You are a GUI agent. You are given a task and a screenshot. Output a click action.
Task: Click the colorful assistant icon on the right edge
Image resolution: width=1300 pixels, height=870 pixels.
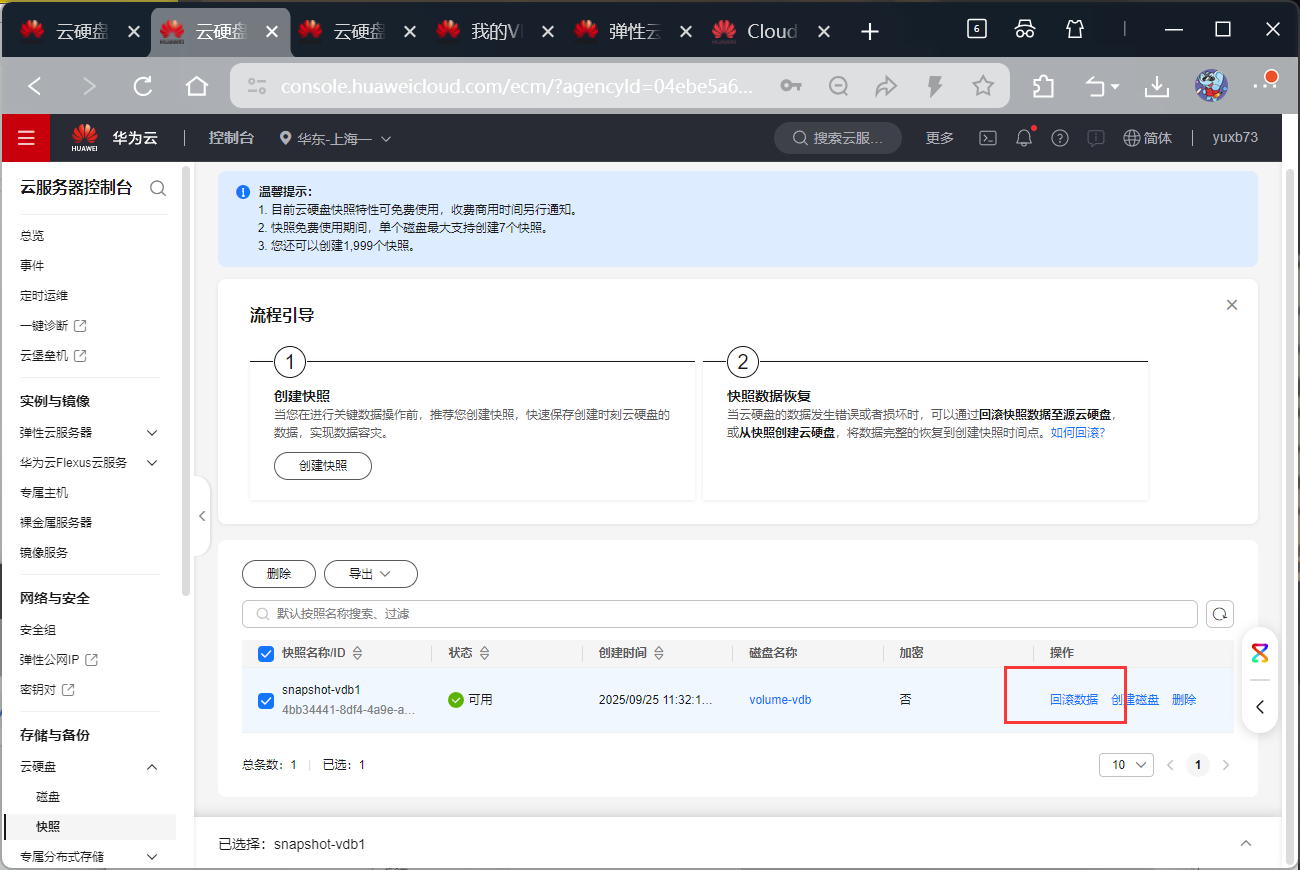1260,654
